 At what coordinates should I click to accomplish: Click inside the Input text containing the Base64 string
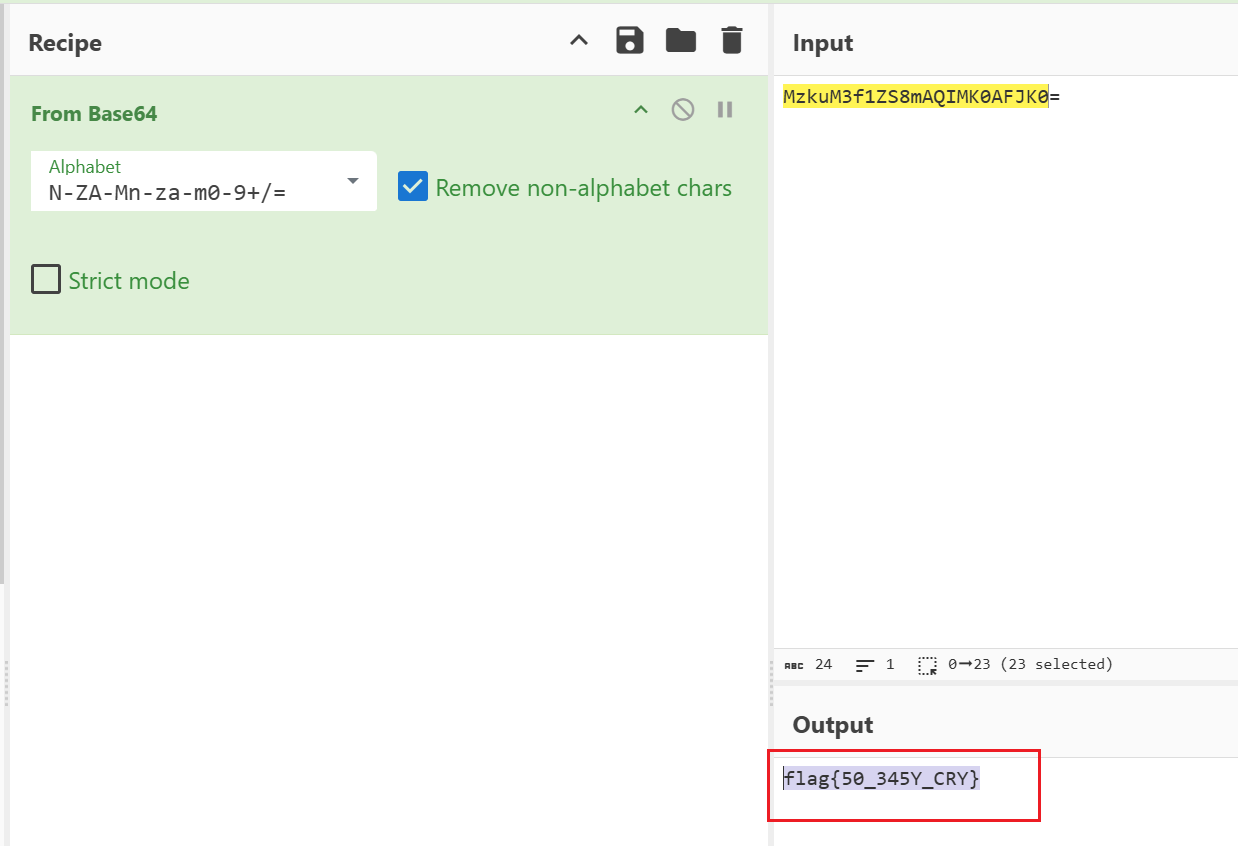coord(915,97)
